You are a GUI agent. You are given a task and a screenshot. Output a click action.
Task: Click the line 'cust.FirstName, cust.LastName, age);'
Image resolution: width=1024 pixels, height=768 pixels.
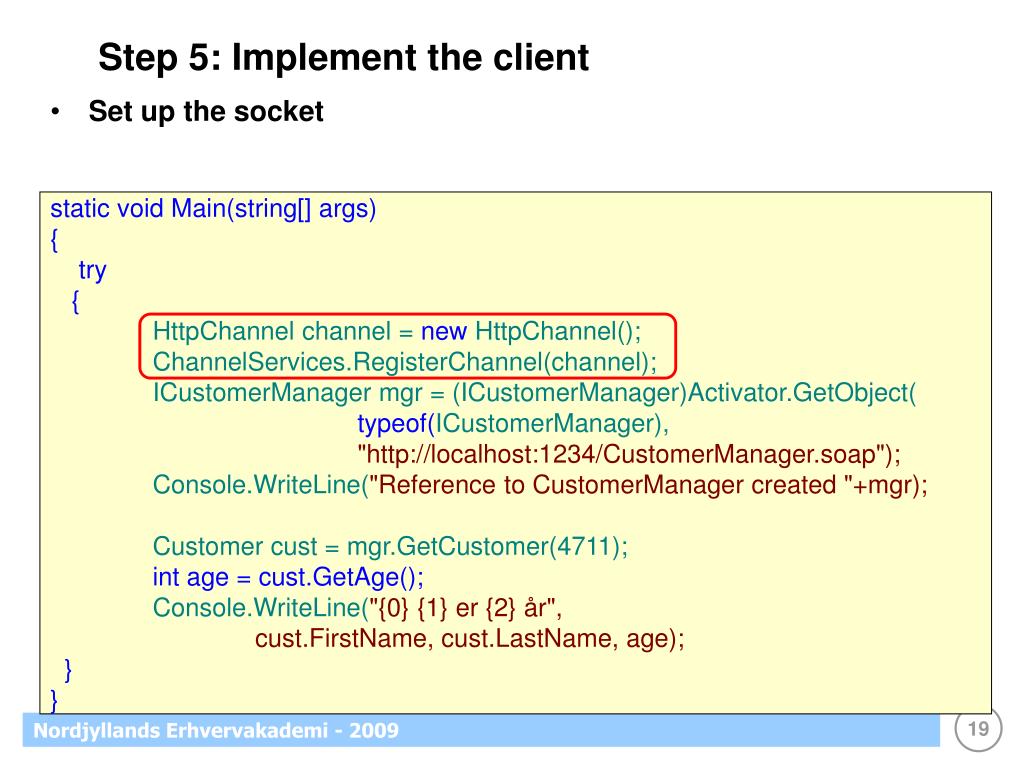[x=470, y=639]
